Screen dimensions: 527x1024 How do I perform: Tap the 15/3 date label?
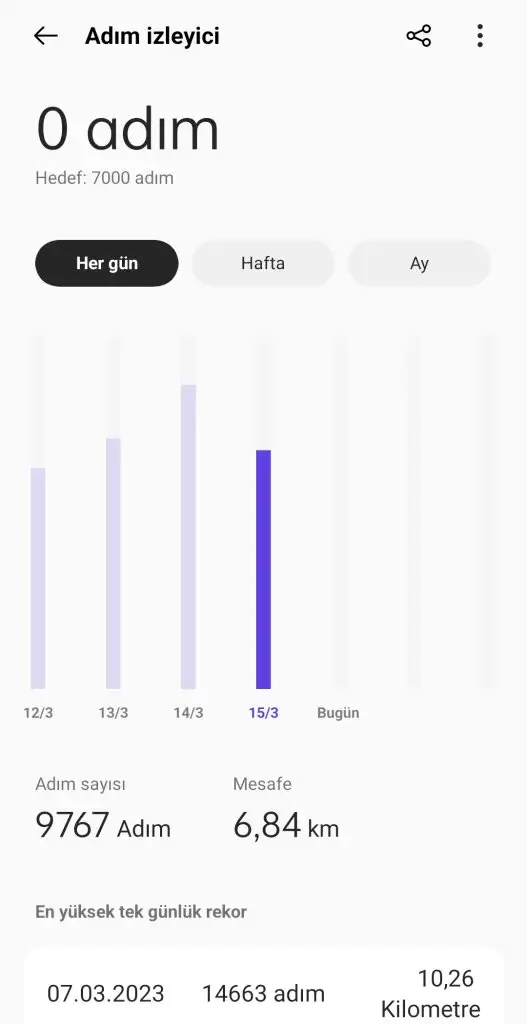point(263,712)
